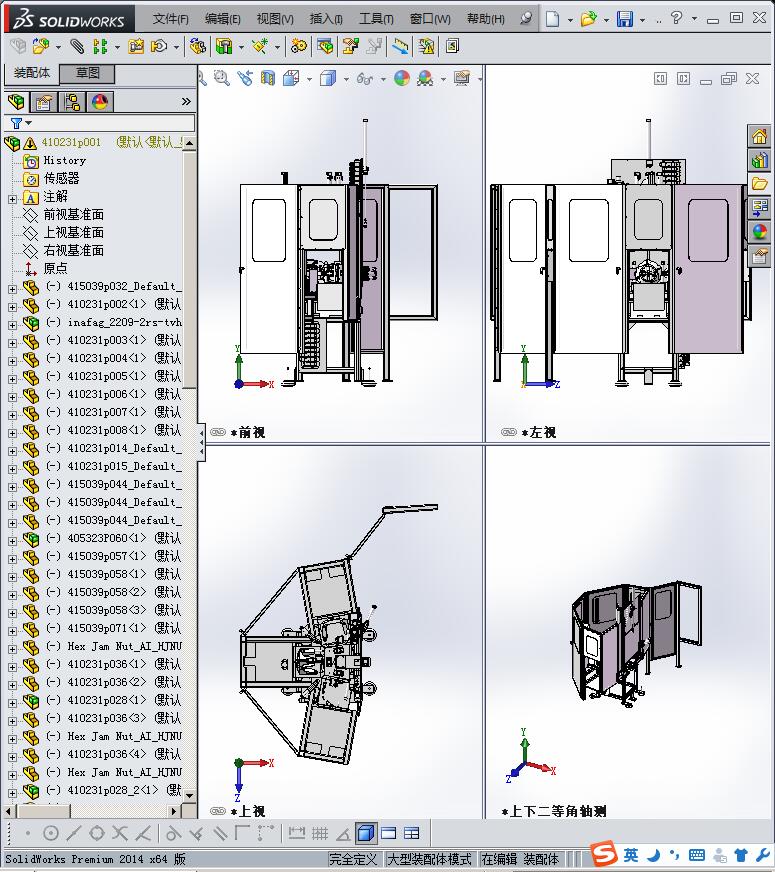775x872 pixels.
Task: Click the 大型装配体模式 status entry
Action: 429,859
